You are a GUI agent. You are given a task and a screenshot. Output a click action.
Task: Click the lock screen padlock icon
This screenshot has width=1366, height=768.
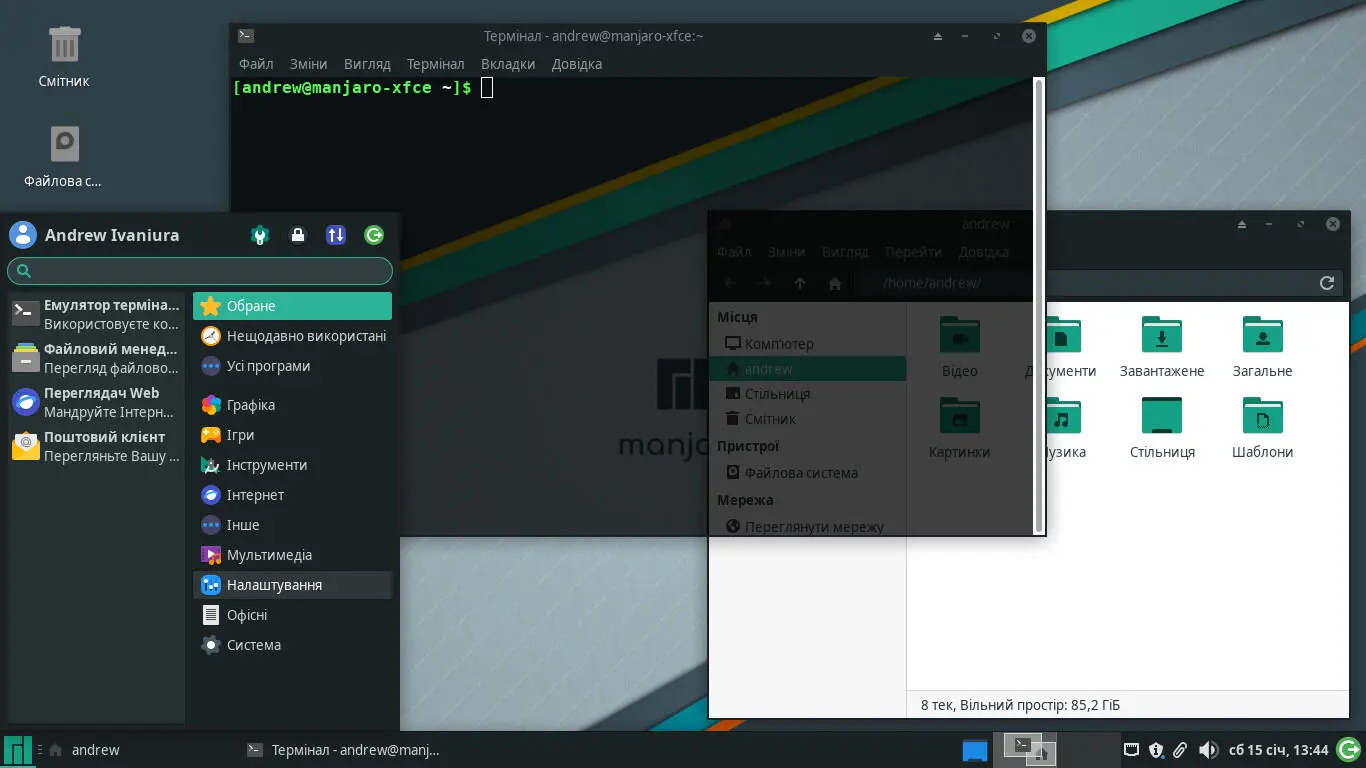click(298, 235)
